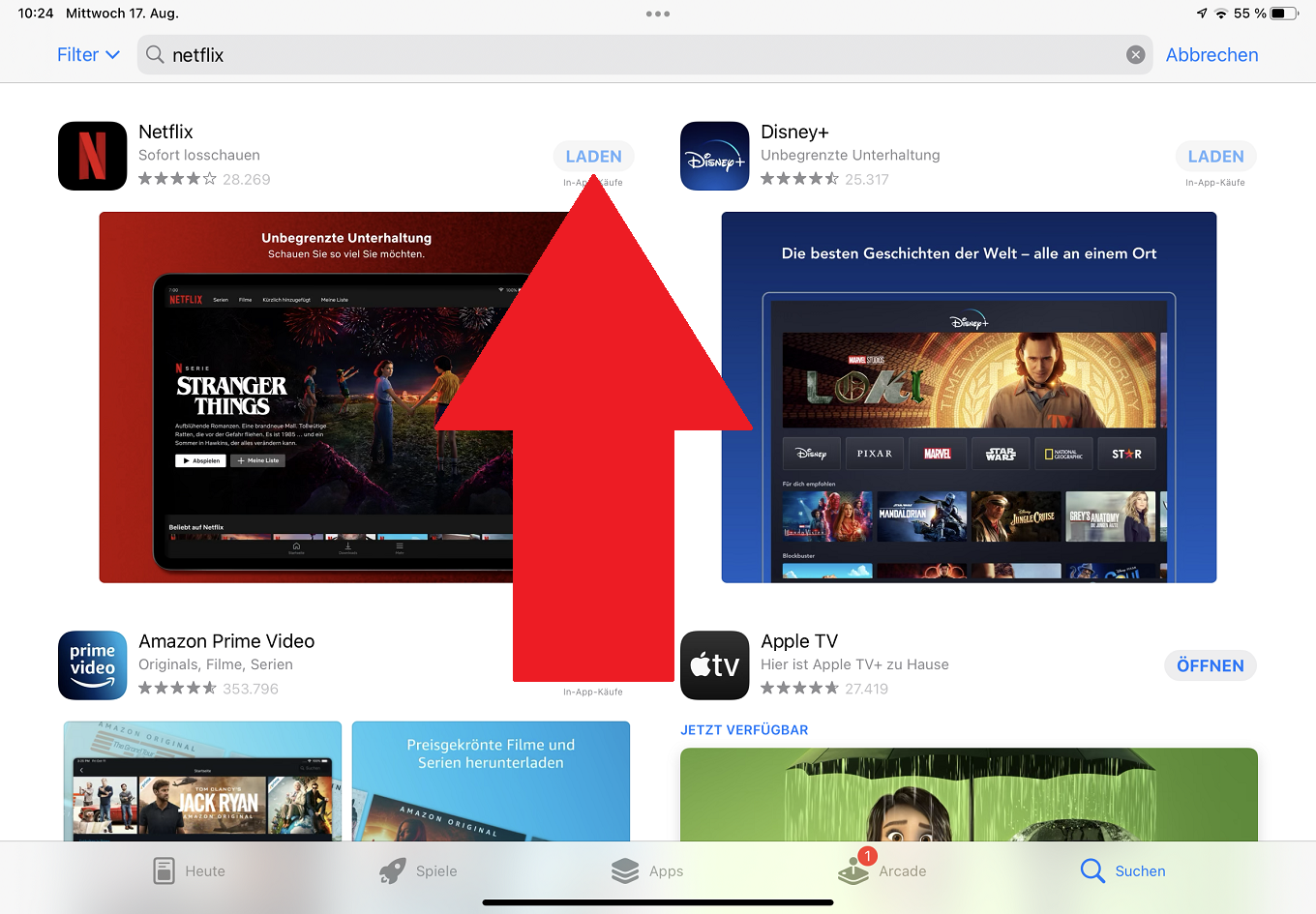1316x914 pixels.
Task: Download Disney+ with the LADEN button
Action: [1216, 157]
